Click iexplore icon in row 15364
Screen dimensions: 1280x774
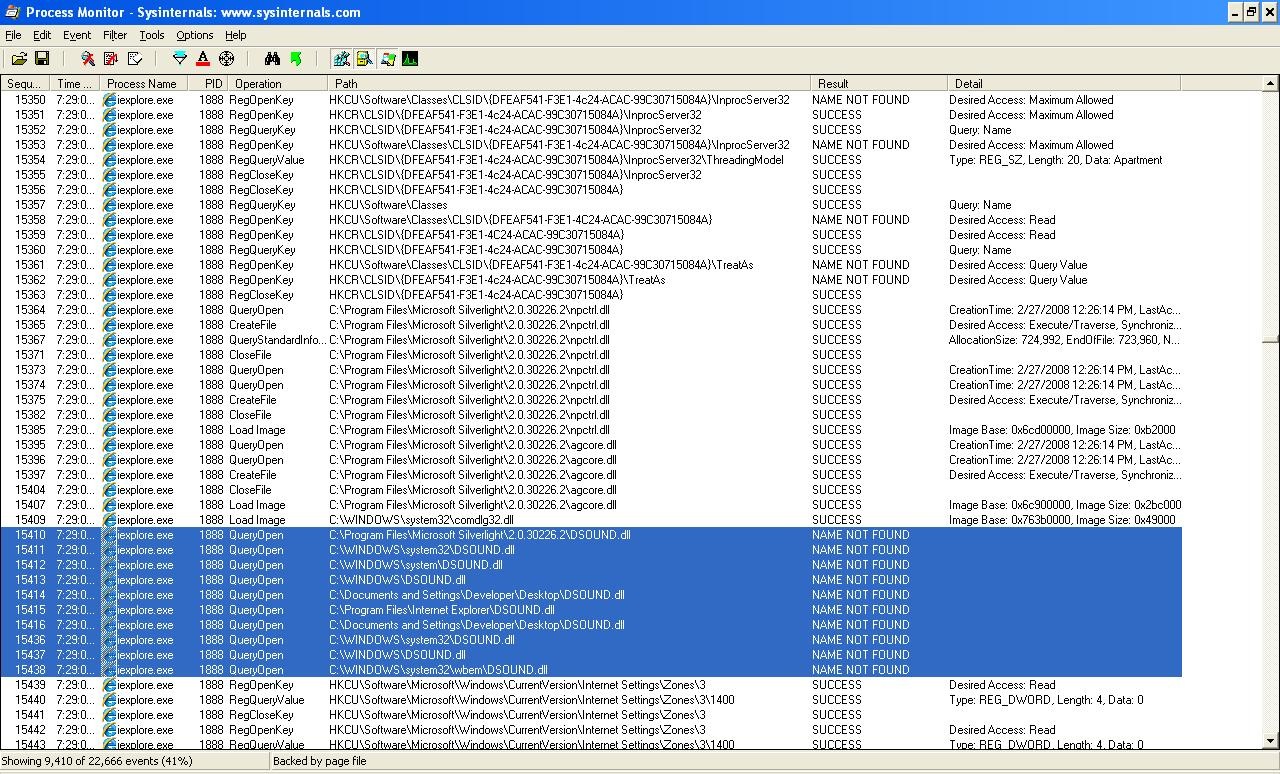point(110,310)
